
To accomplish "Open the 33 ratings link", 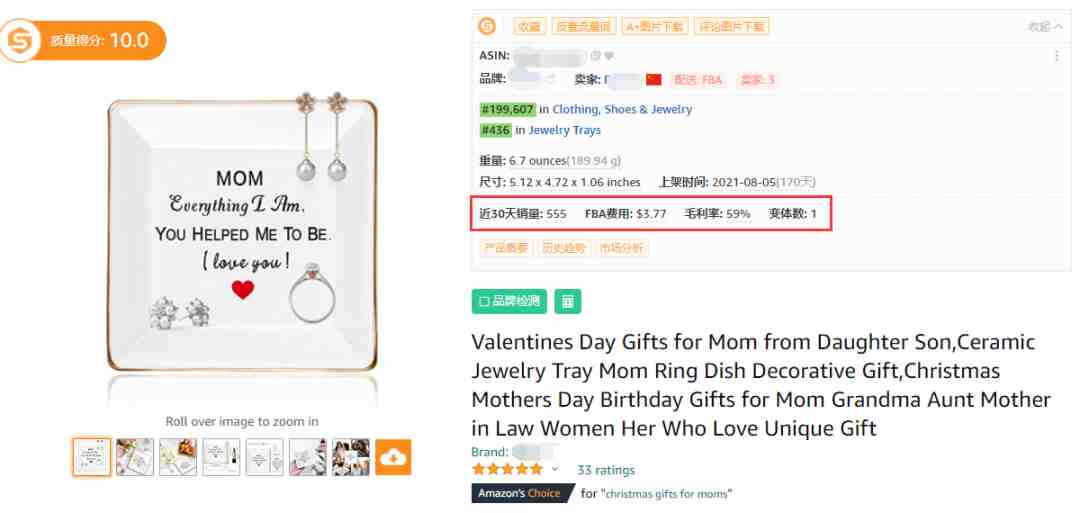I will 606,470.
